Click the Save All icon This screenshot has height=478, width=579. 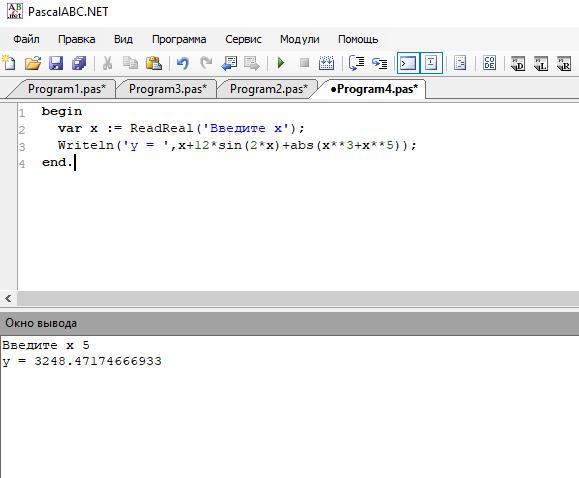pyautogui.click(x=79, y=63)
